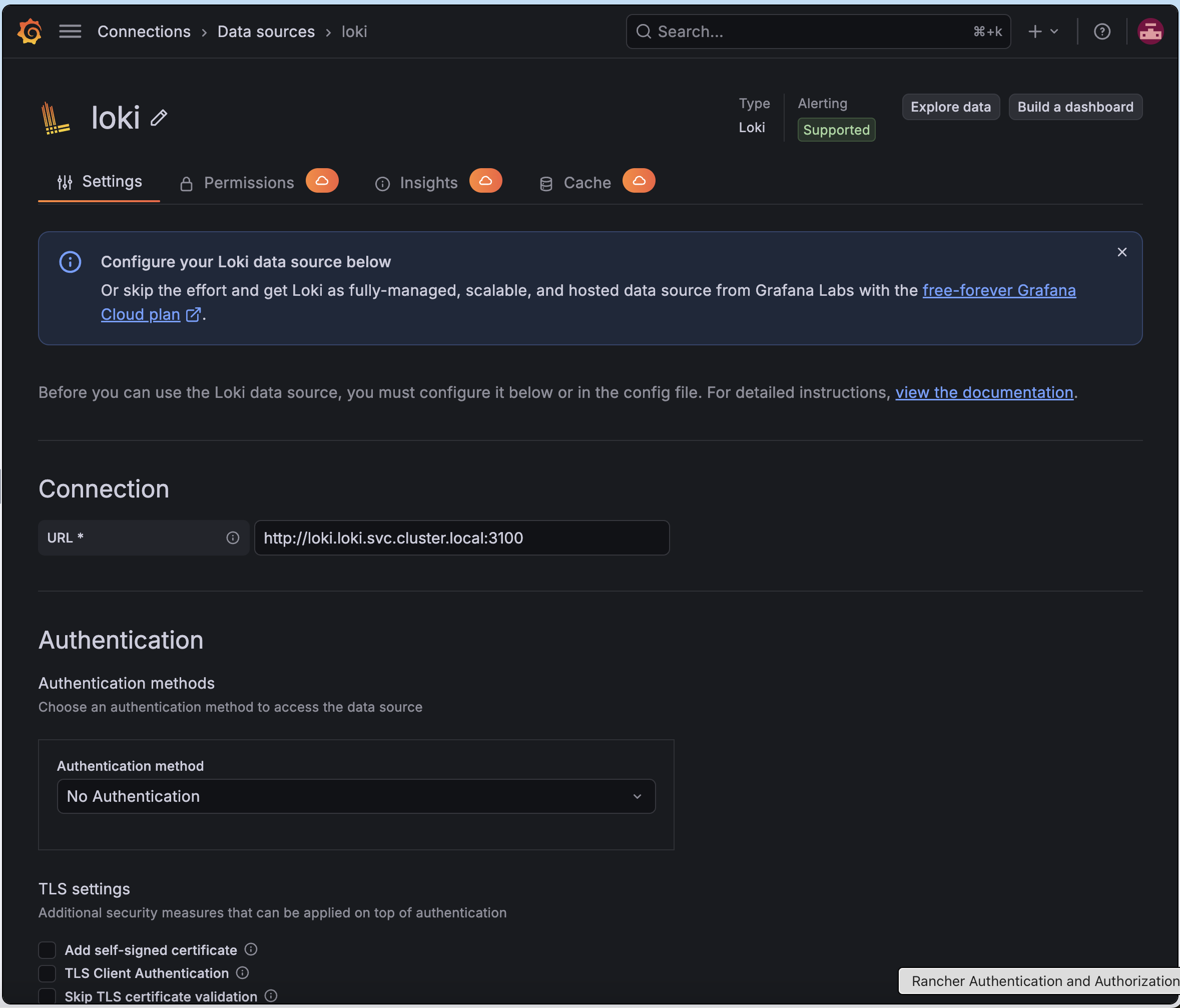The width and height of the screenshot is (1180, 1008).
Task: Switch to the Cache tab
Action: (575, 183)
